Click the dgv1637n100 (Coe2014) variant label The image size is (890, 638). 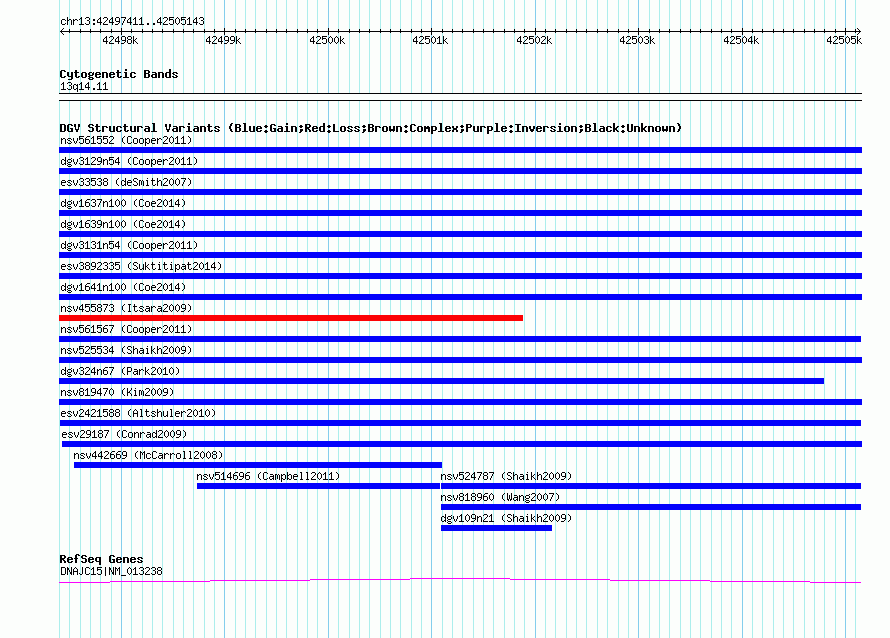122,203
